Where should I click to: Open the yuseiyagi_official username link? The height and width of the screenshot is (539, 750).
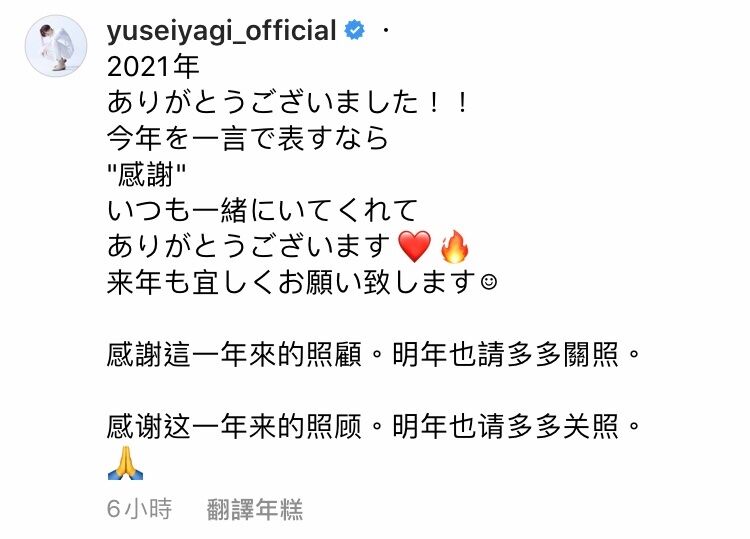[x=222, y=31]
